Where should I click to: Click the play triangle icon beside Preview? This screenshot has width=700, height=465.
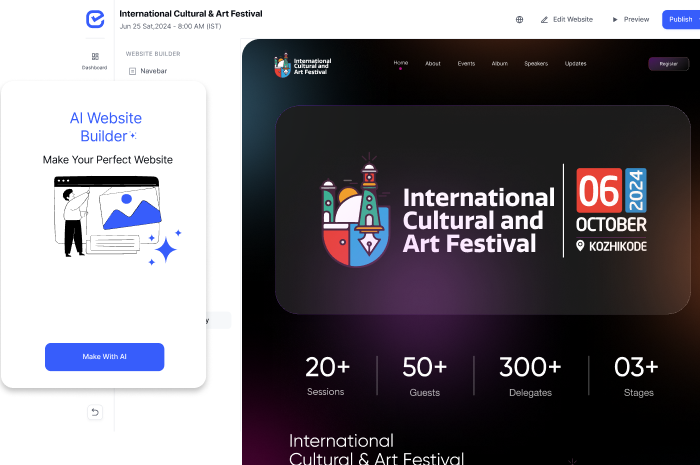[x=615, y=20]
